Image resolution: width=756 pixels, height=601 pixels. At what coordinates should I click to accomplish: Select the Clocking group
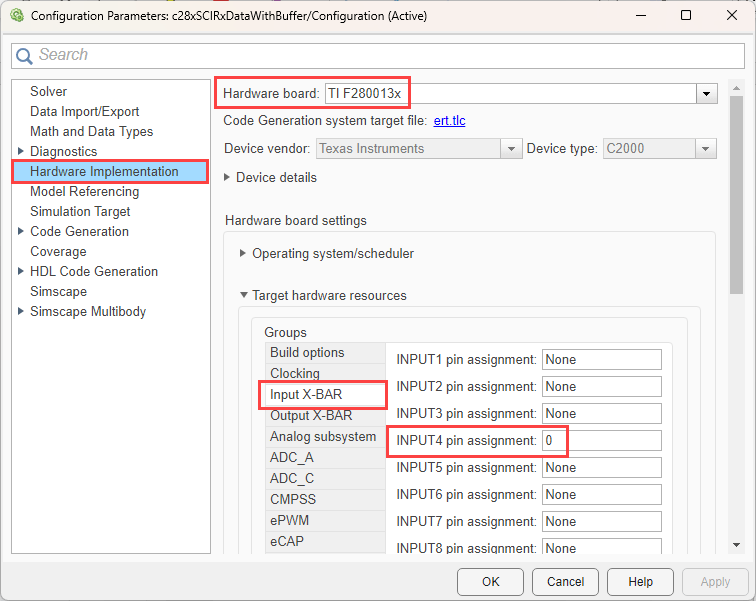pos(295,373)
